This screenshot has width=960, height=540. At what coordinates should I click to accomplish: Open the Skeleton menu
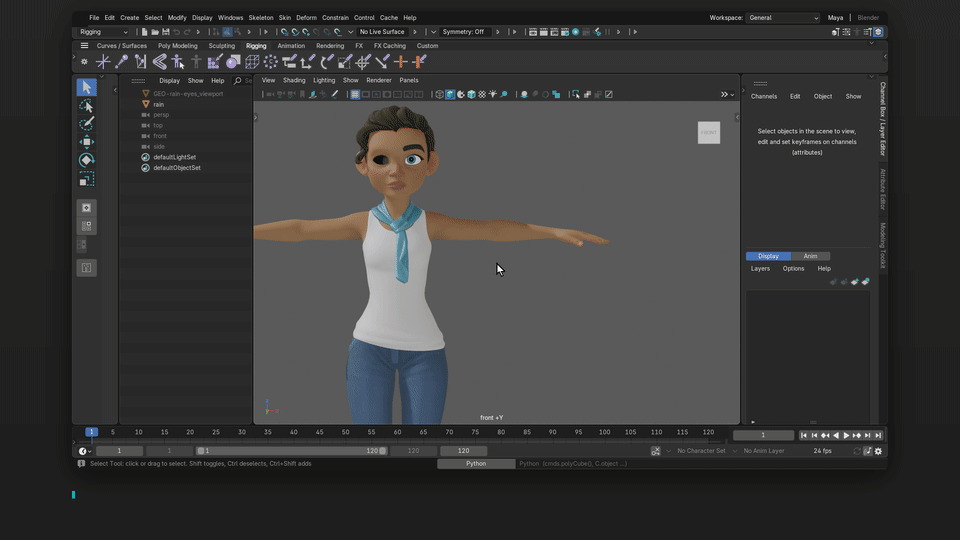261,18
